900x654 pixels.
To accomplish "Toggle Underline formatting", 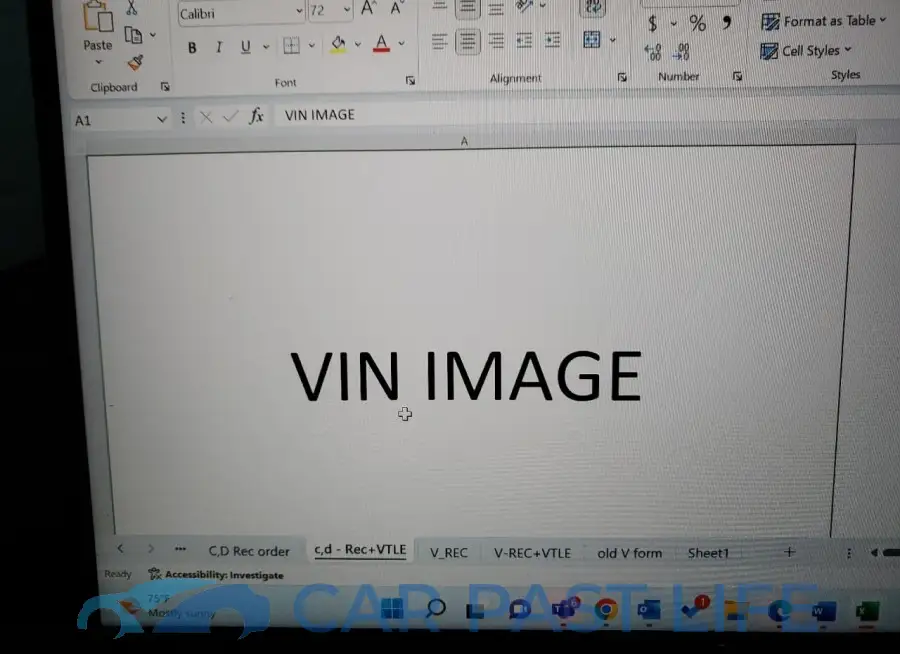I will click(246, 47).
